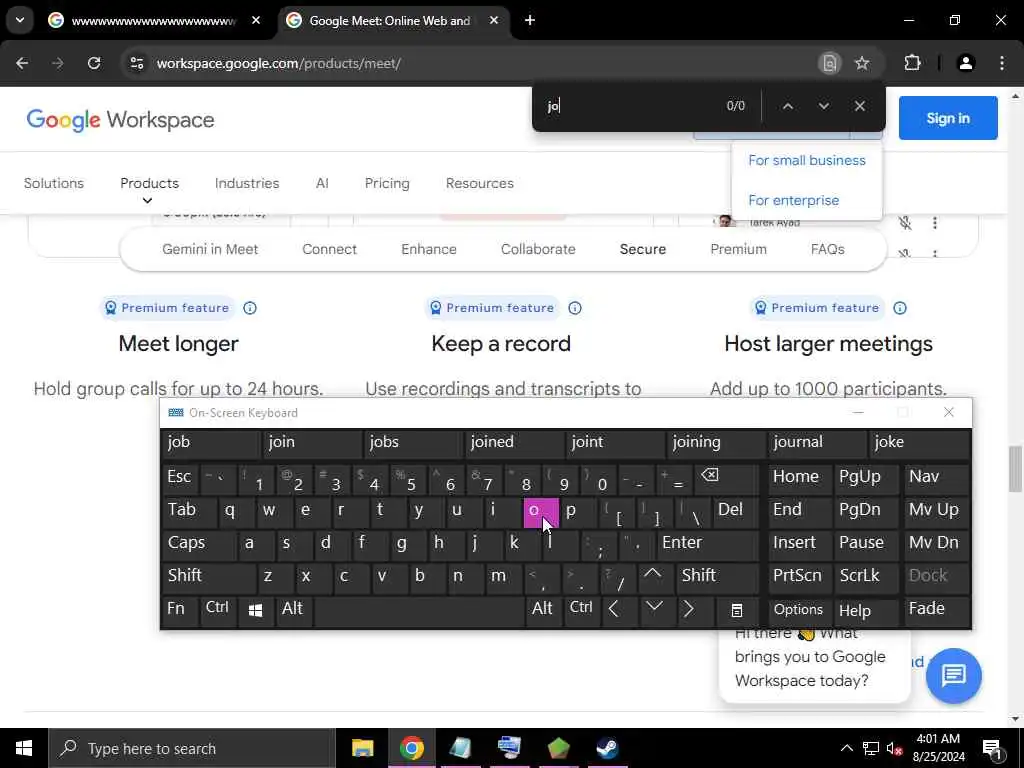Open the notification center icon
Viewport: 1024px width, 768px height.
tap(993, 750)
